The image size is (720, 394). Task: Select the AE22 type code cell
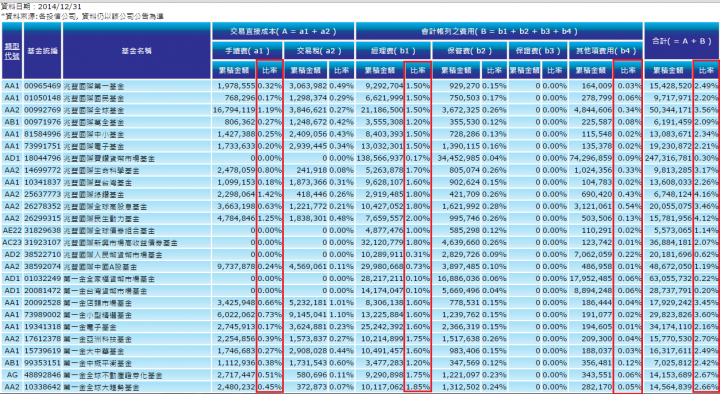[12, 231]
